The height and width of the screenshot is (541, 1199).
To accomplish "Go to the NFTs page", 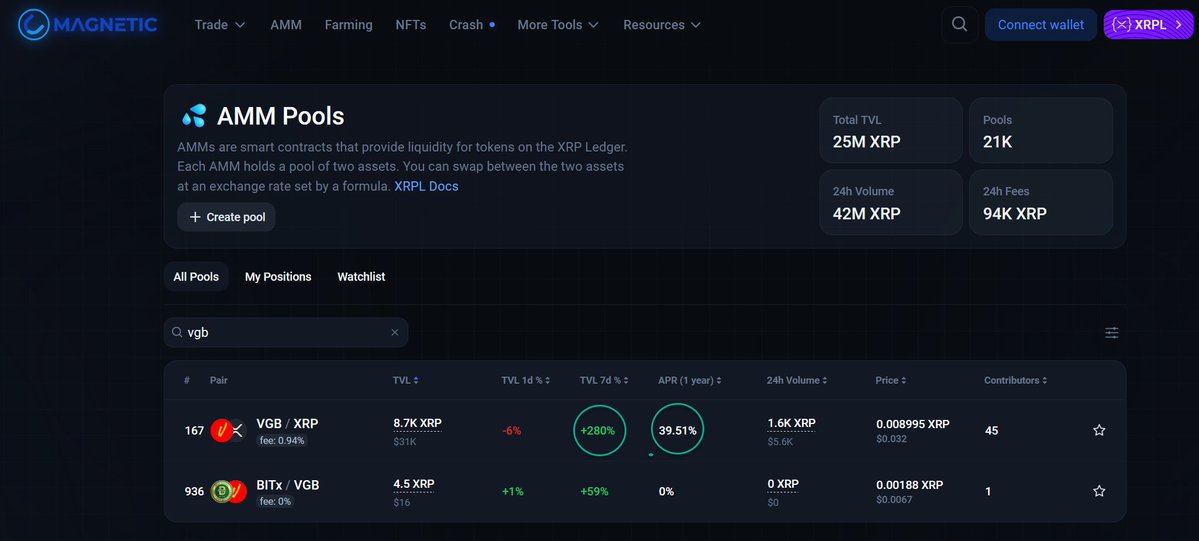I will click(x=411, y=24).
